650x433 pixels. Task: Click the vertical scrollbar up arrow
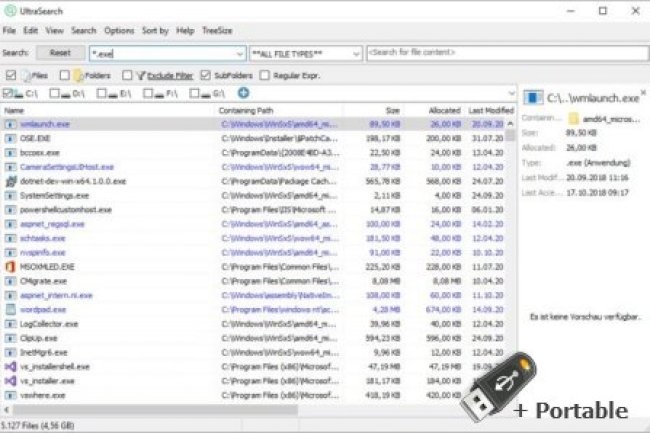click(510, 123)
